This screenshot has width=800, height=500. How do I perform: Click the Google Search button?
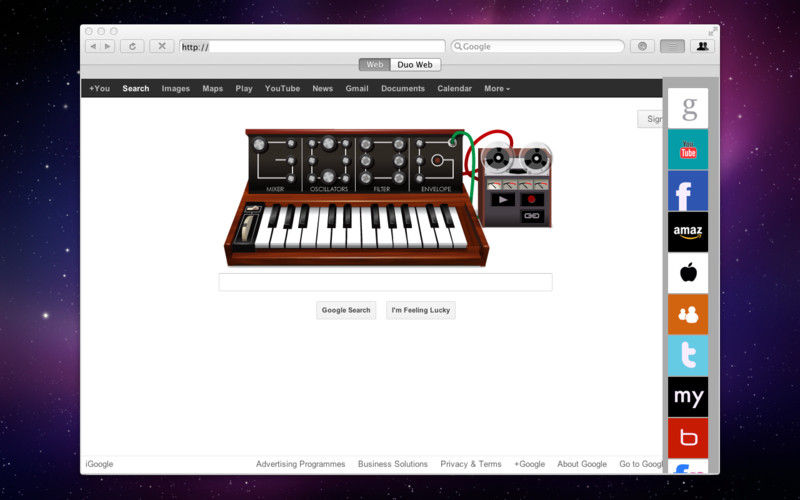pyautogui.click(x=346, y=310)
